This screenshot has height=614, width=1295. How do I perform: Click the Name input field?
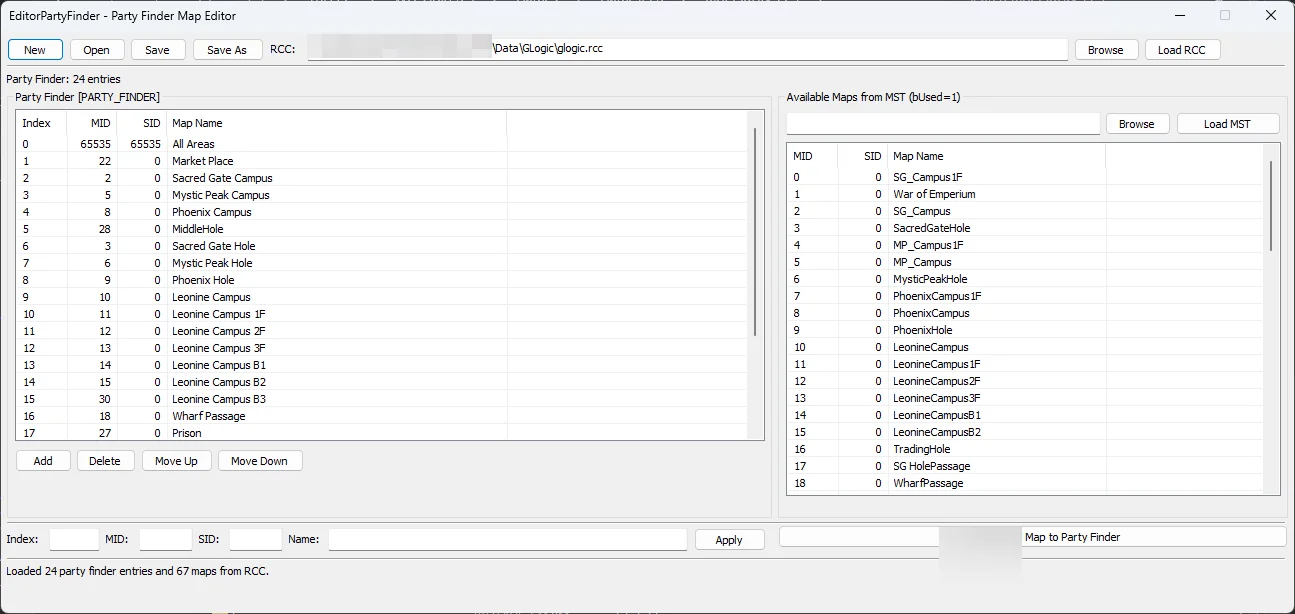point(508,539)
